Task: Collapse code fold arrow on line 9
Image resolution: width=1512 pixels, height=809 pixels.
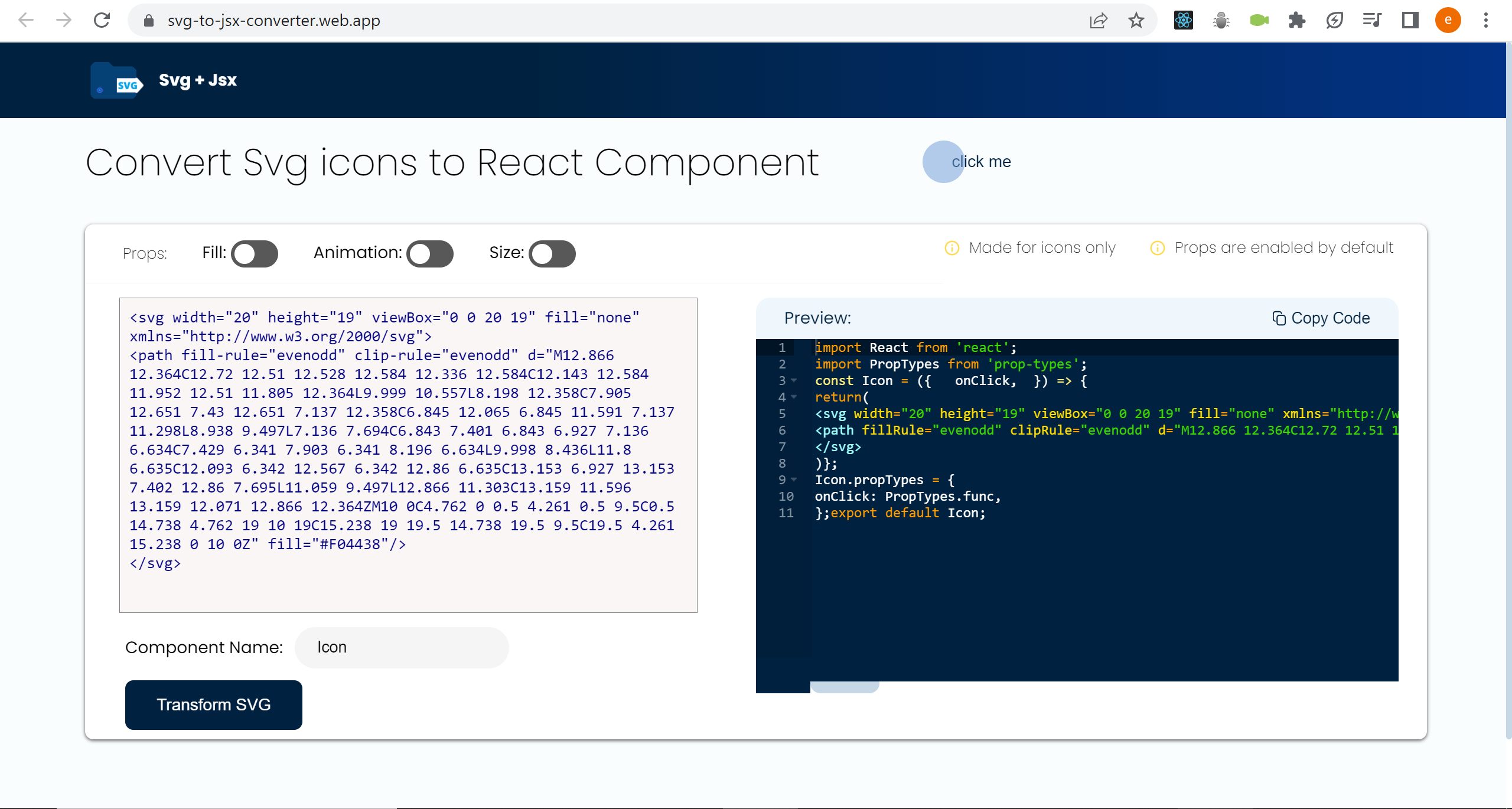Action: click(794, 479)
